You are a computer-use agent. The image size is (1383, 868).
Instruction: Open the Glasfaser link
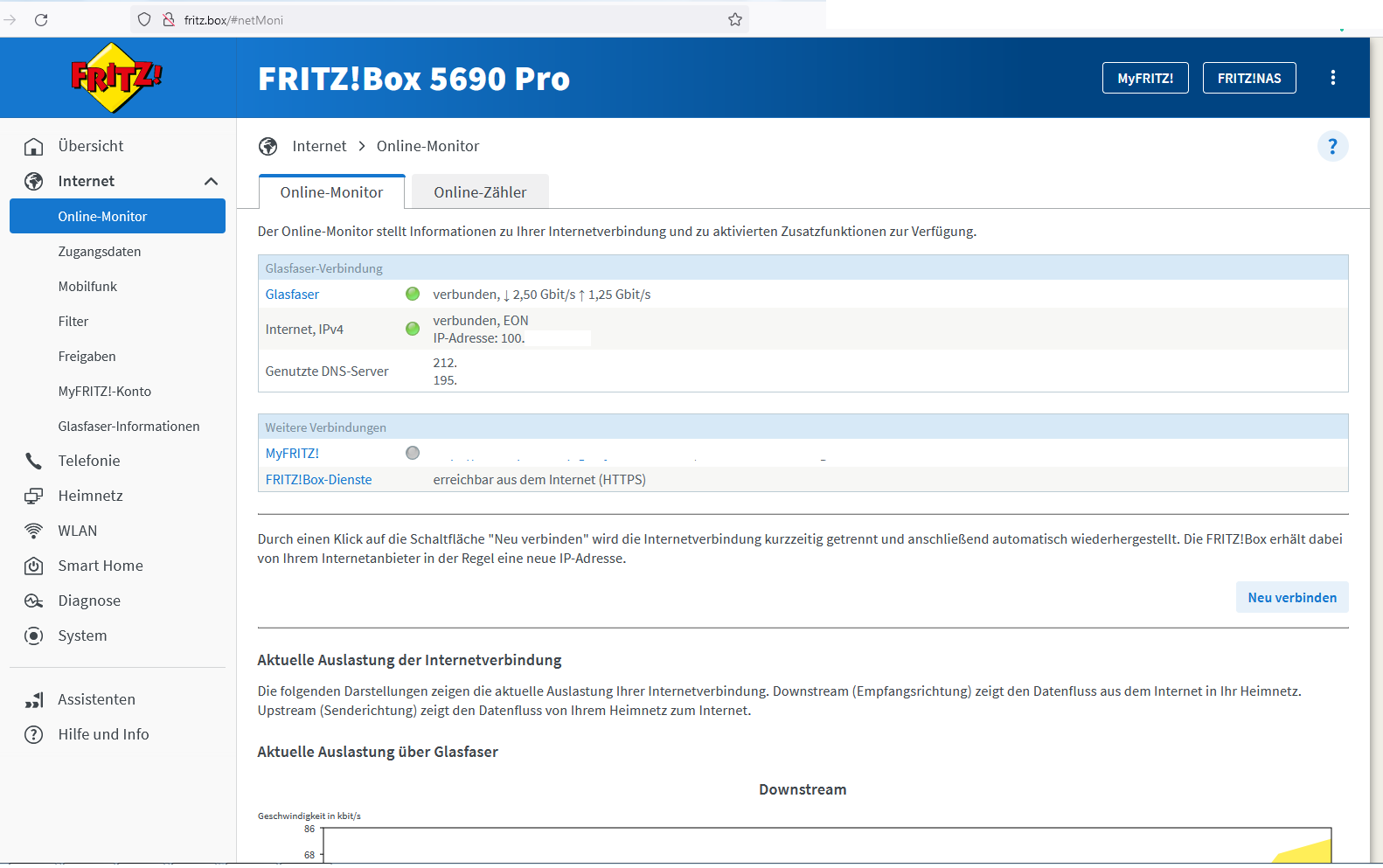pyautogui.click(x=292, y=294)
